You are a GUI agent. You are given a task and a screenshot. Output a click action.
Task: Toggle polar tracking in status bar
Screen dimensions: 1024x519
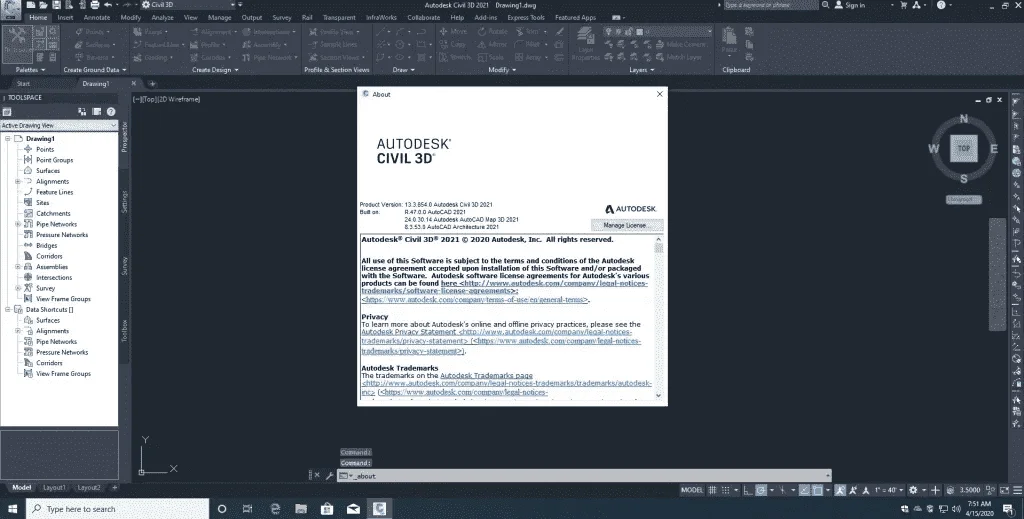(761, 490)
